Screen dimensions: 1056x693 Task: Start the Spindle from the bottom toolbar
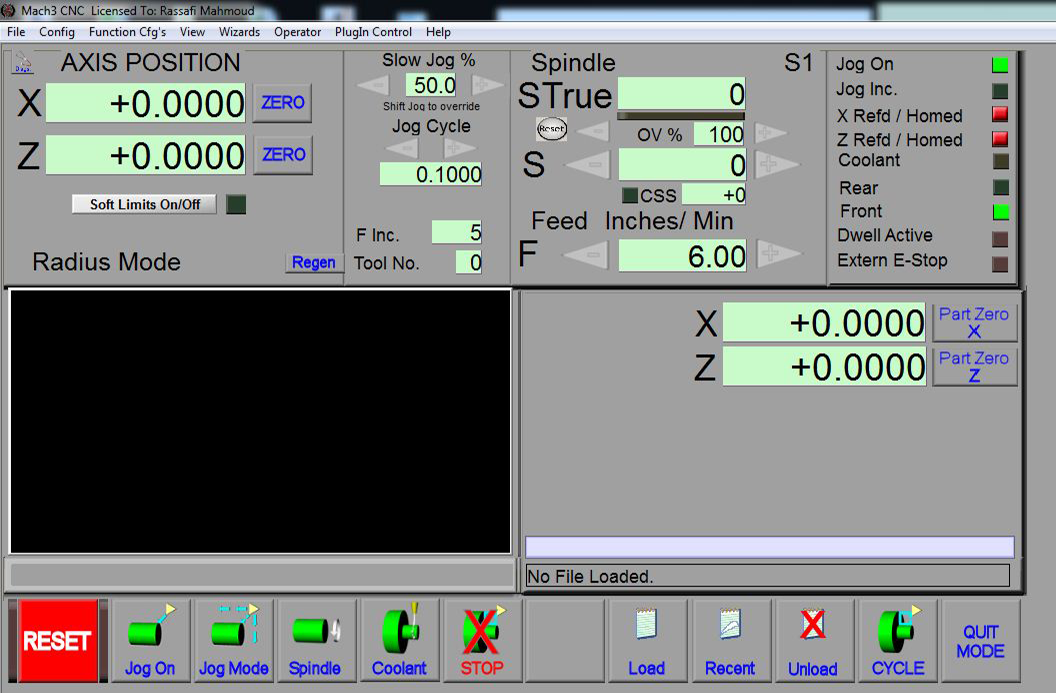(315, 640)
